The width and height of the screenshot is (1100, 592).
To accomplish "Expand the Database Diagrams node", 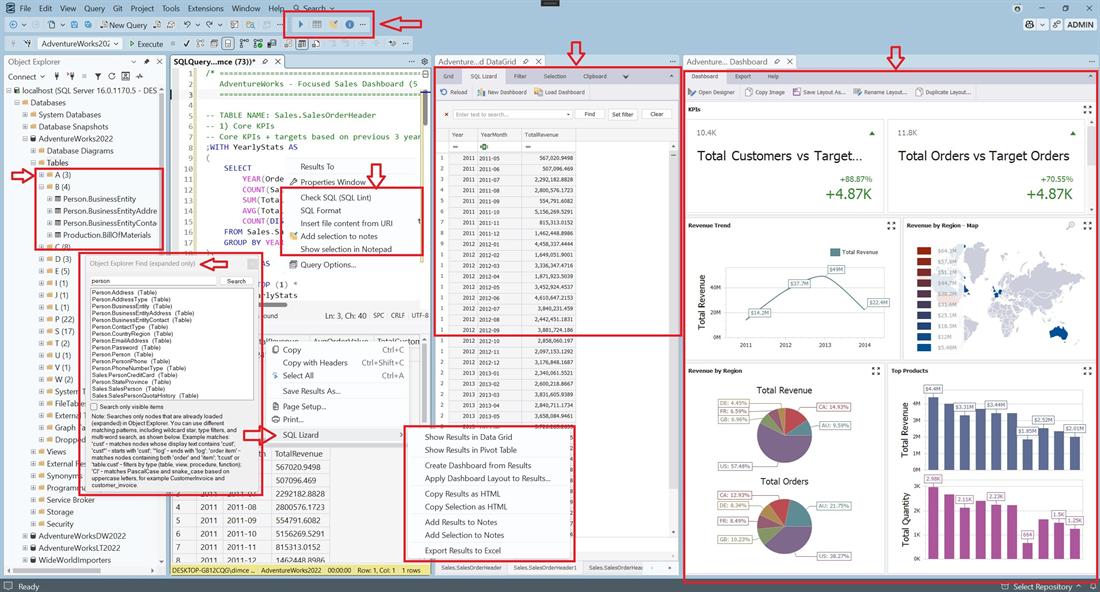I will click(33, 151).
